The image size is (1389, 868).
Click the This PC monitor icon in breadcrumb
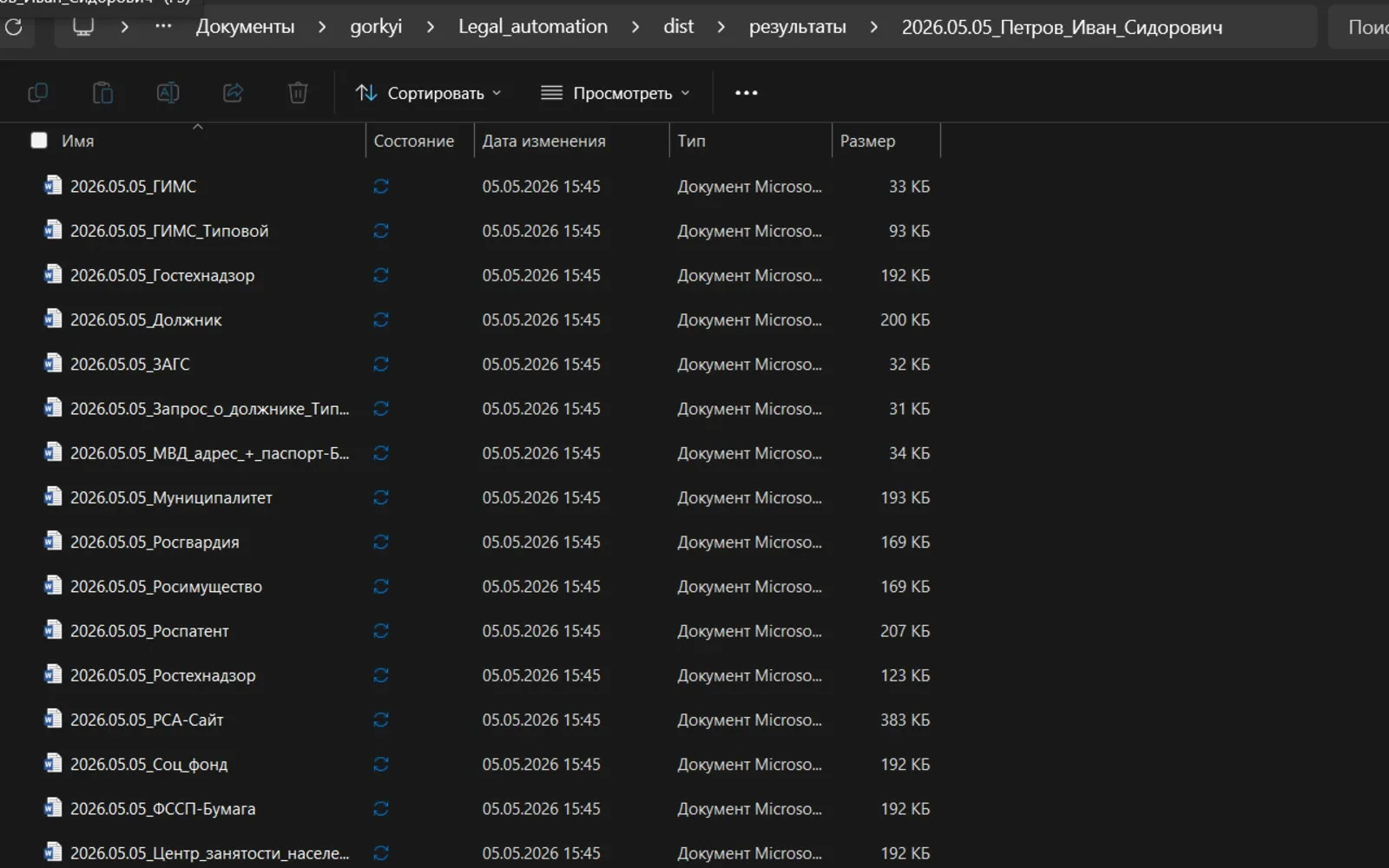point(82,27)
